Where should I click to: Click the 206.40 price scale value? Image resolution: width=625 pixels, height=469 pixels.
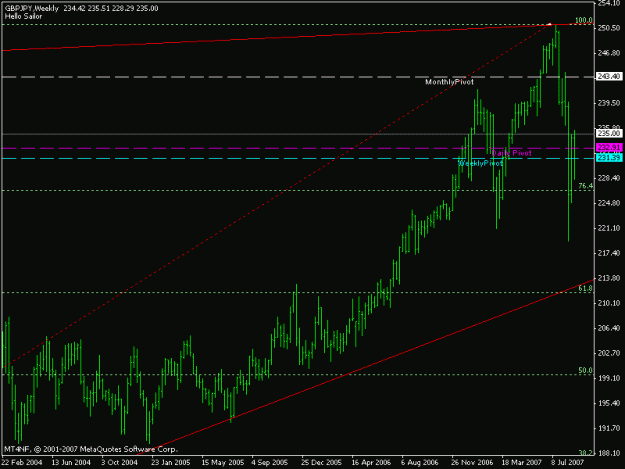[609, 328]
